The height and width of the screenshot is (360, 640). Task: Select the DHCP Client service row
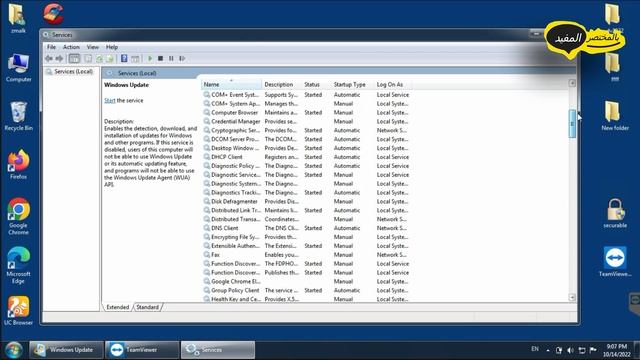tap(306, 157)
